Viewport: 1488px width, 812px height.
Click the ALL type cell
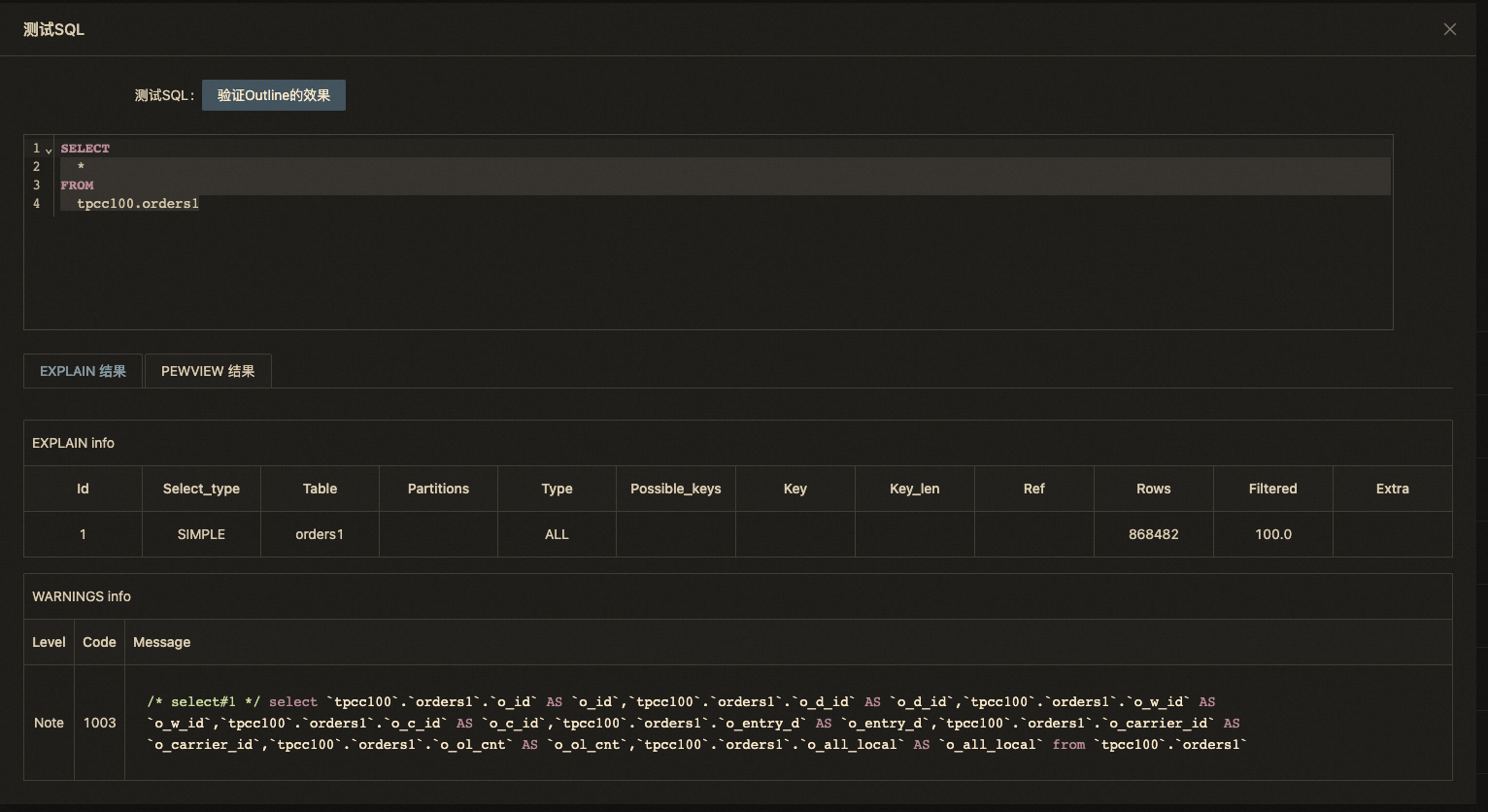[557, 534]
